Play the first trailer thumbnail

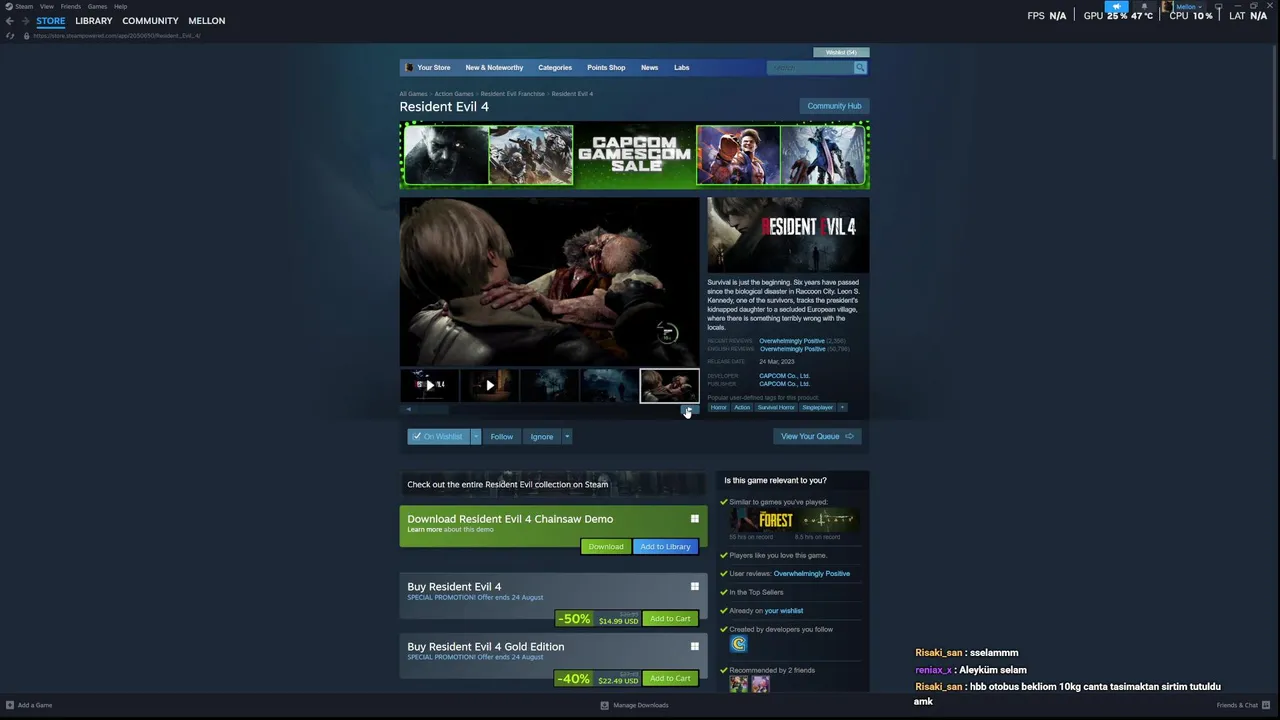coord(429,385)
